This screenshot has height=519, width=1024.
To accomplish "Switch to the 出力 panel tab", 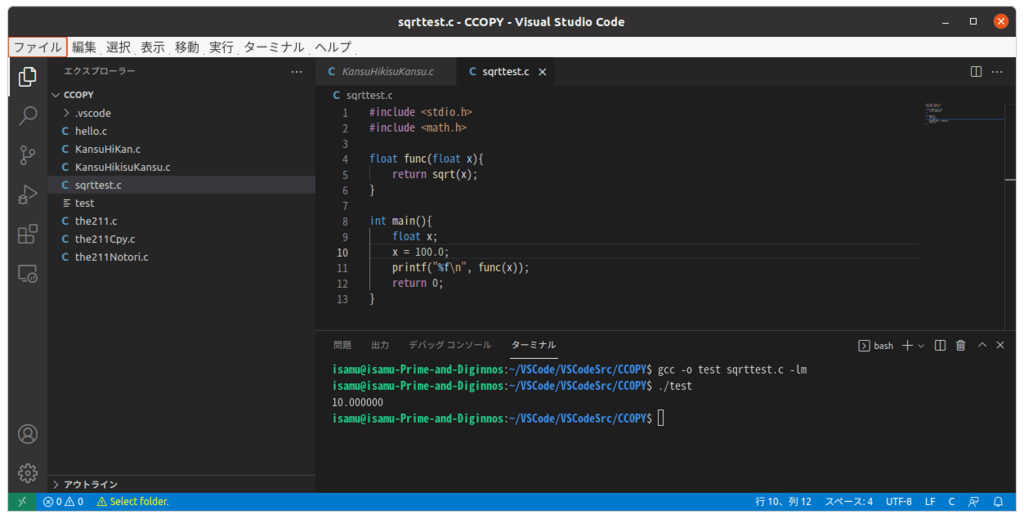I will [380, 345].
